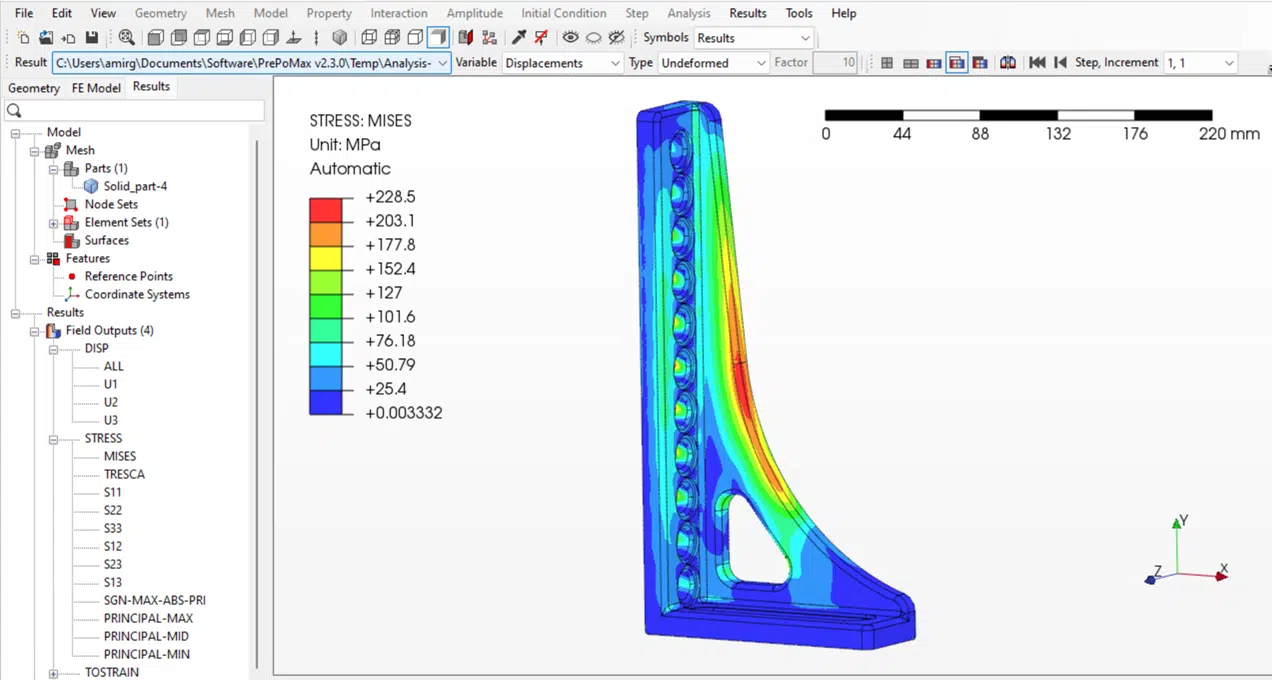Switch to the Geometry tab
1272x680 pixels.
pyautogui.click(x=34, y=87)
